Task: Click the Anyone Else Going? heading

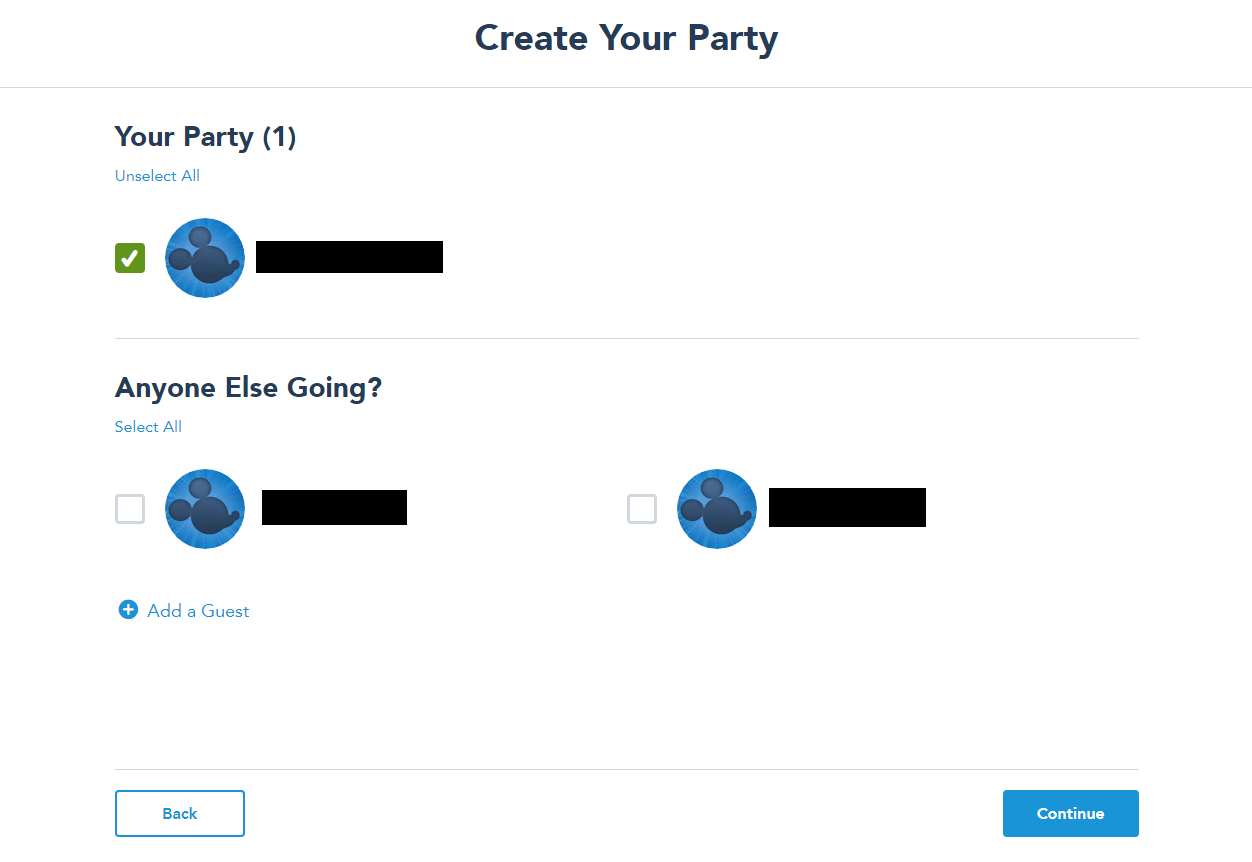Action: click(x=248, y=388)
